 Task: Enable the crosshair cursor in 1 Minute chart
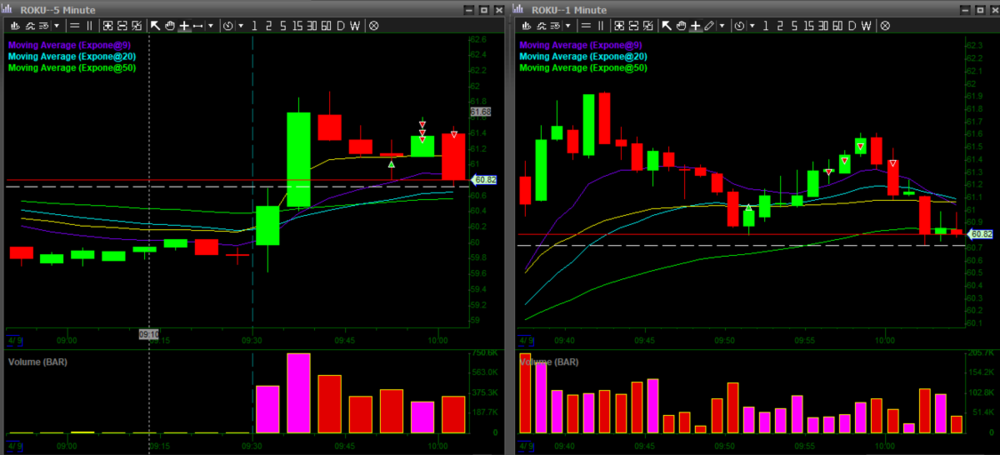point(695,25)
